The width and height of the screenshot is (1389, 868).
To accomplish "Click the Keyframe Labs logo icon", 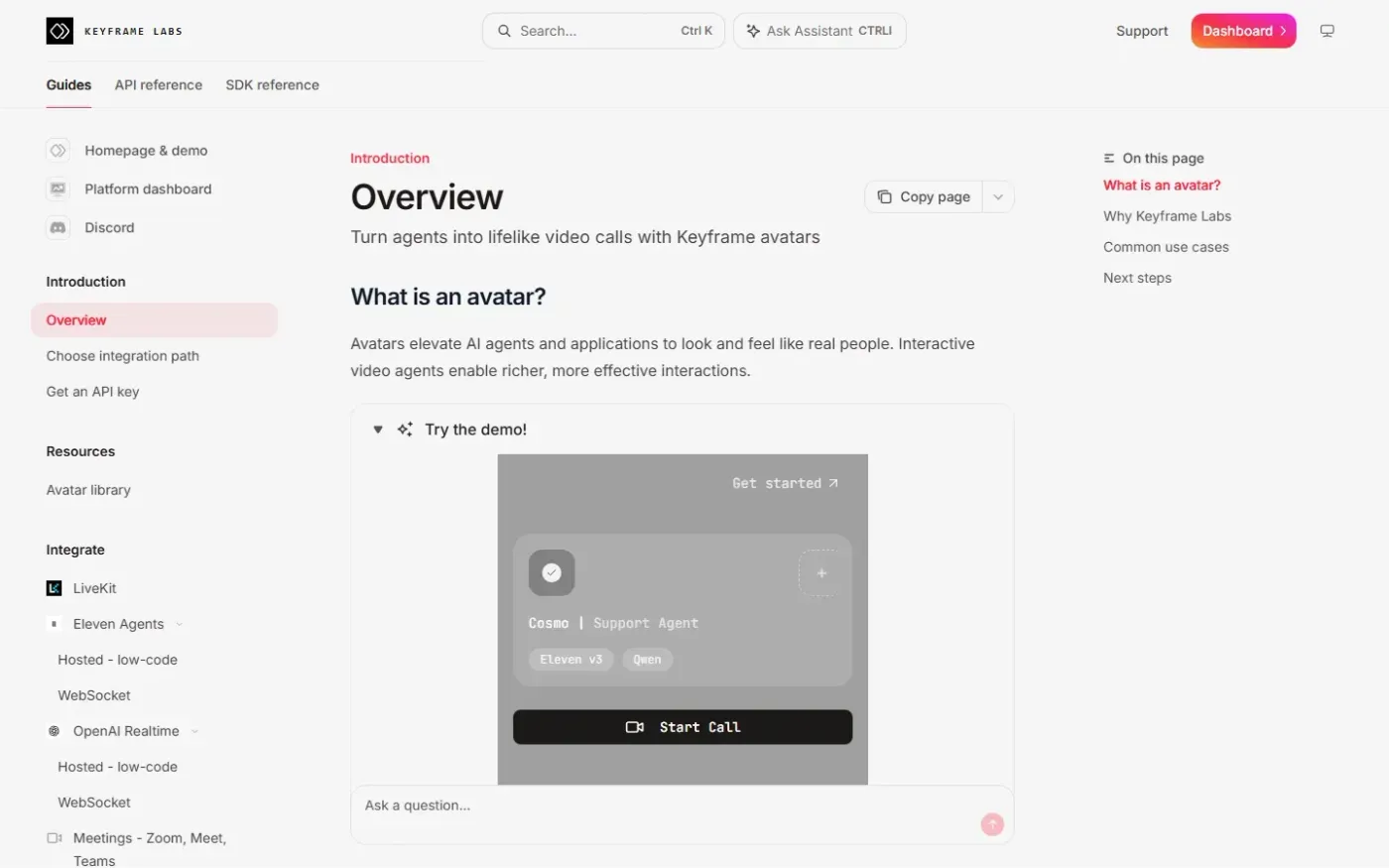I will pos(60,31).
